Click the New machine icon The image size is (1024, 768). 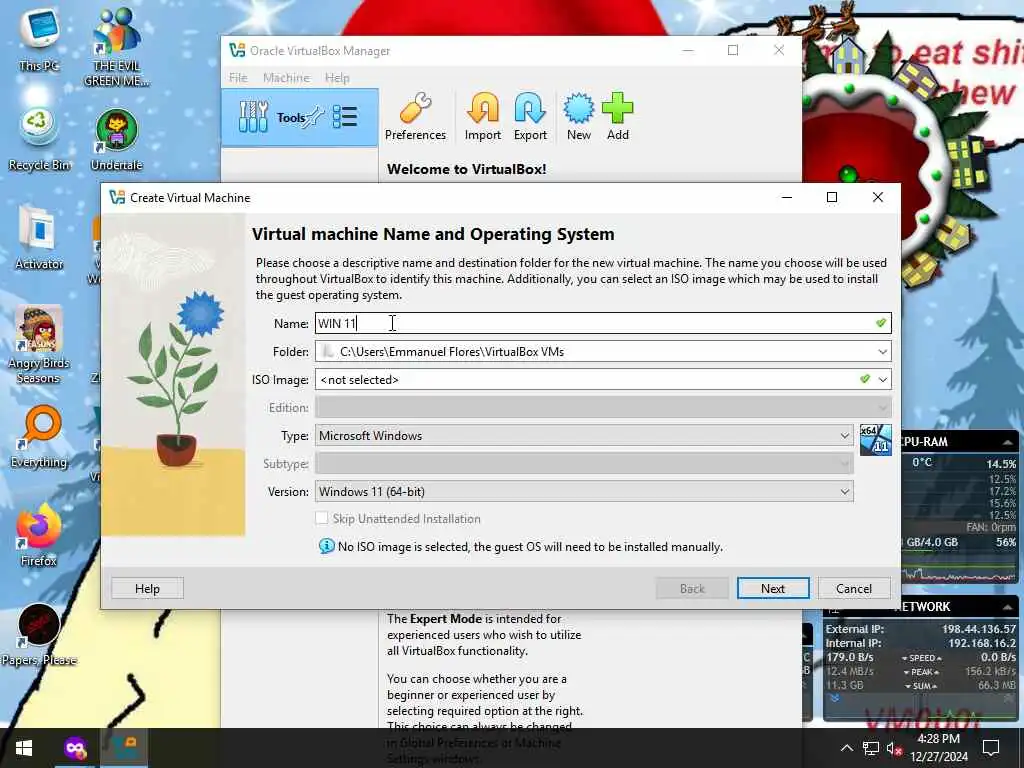coord(579,117)
